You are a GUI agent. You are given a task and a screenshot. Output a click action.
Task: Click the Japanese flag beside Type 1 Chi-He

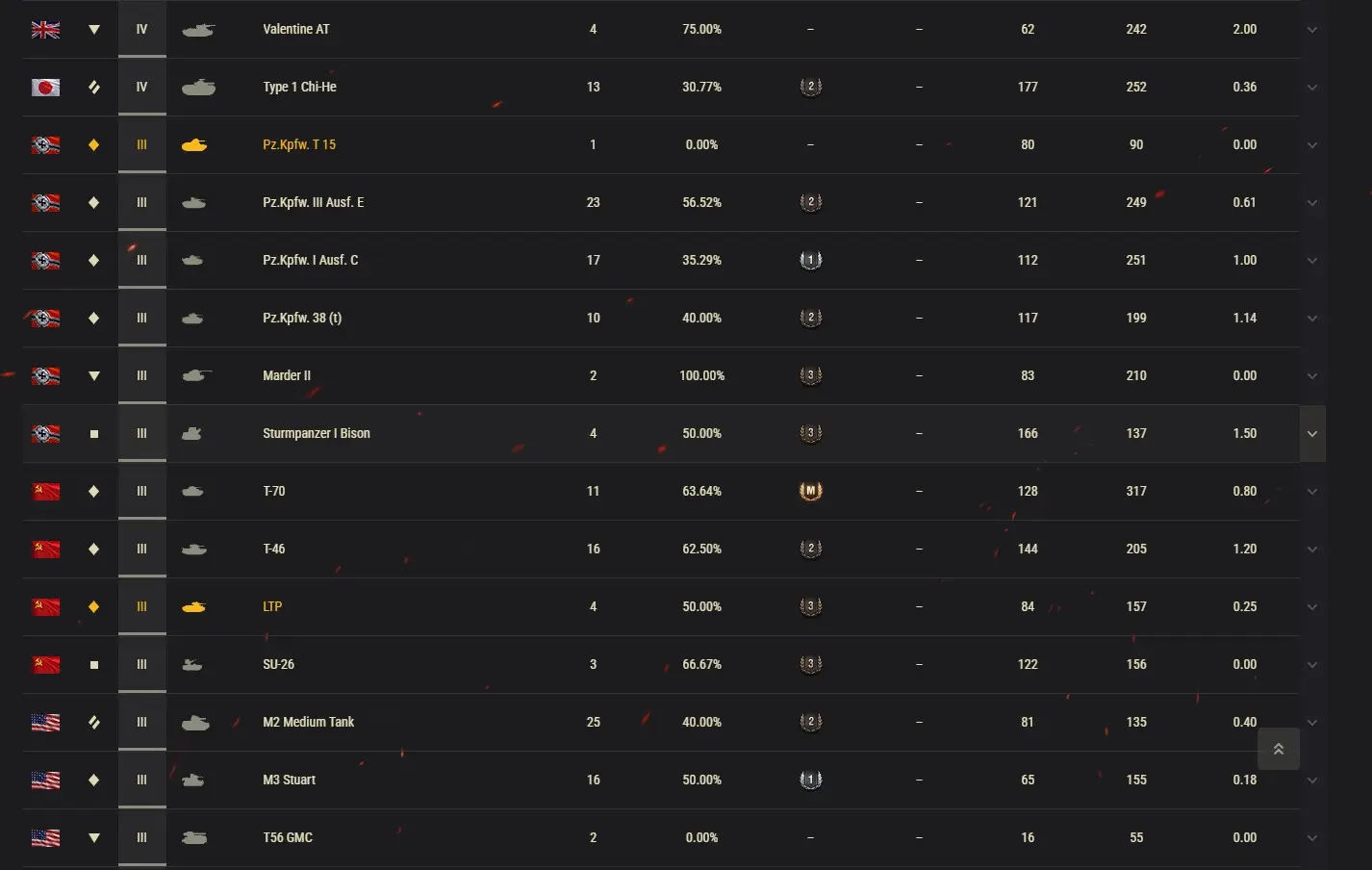[x=45, y=88]
